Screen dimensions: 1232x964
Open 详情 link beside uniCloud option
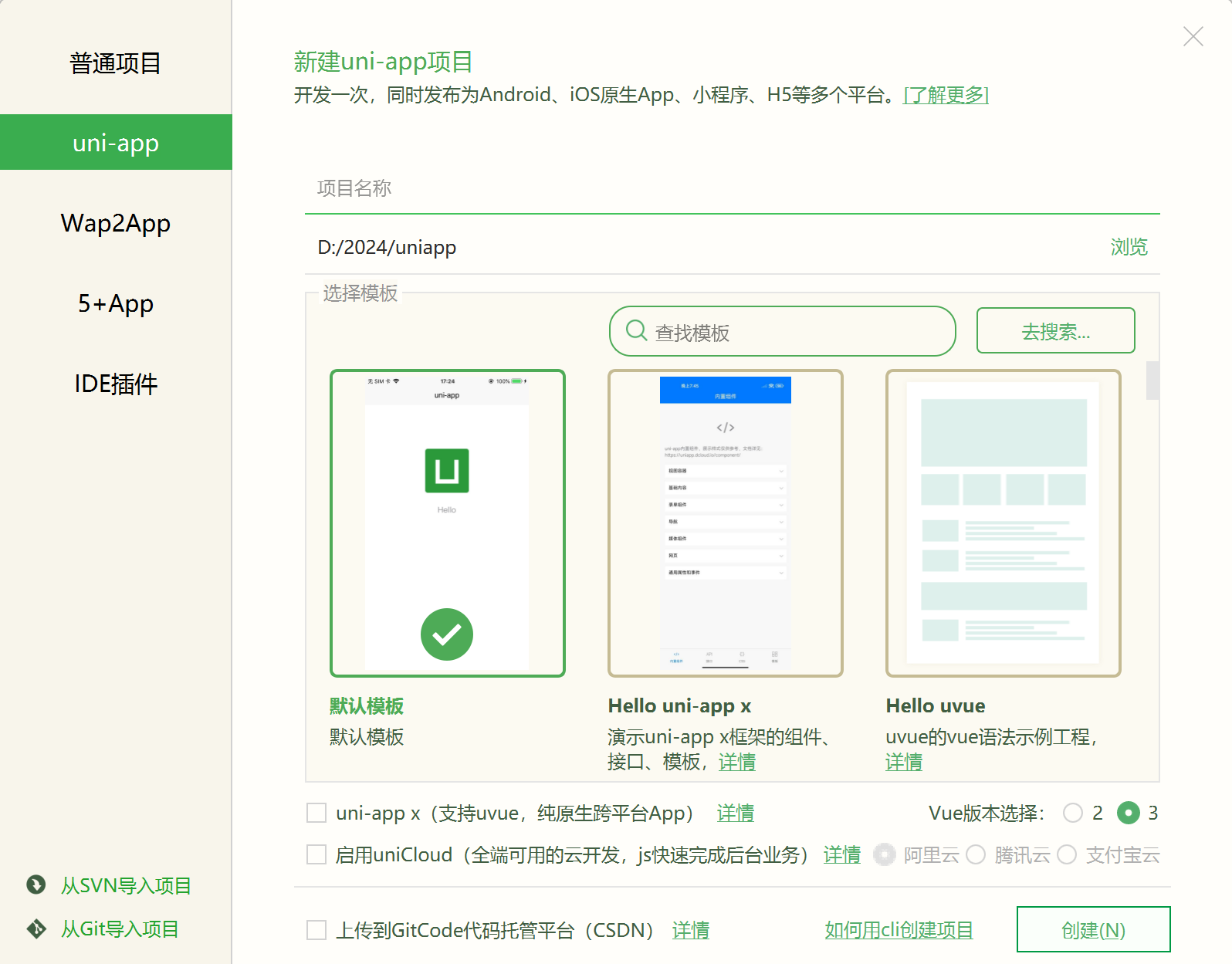[841, 854]
